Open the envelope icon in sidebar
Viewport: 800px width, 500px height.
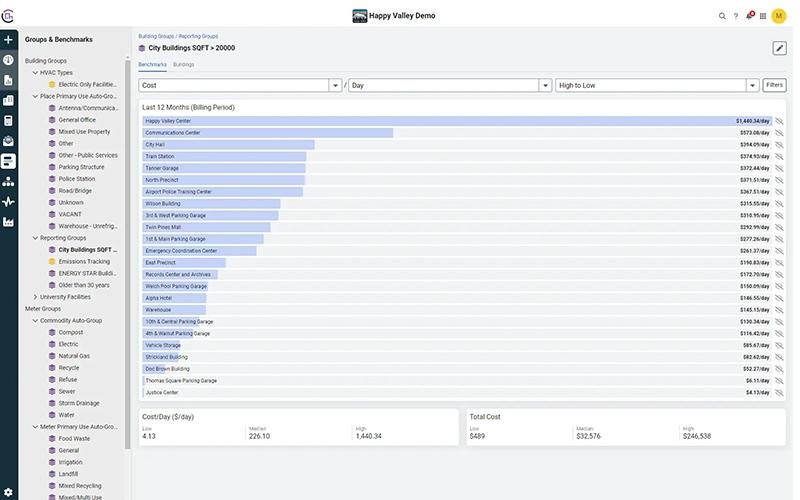[8, 141]
